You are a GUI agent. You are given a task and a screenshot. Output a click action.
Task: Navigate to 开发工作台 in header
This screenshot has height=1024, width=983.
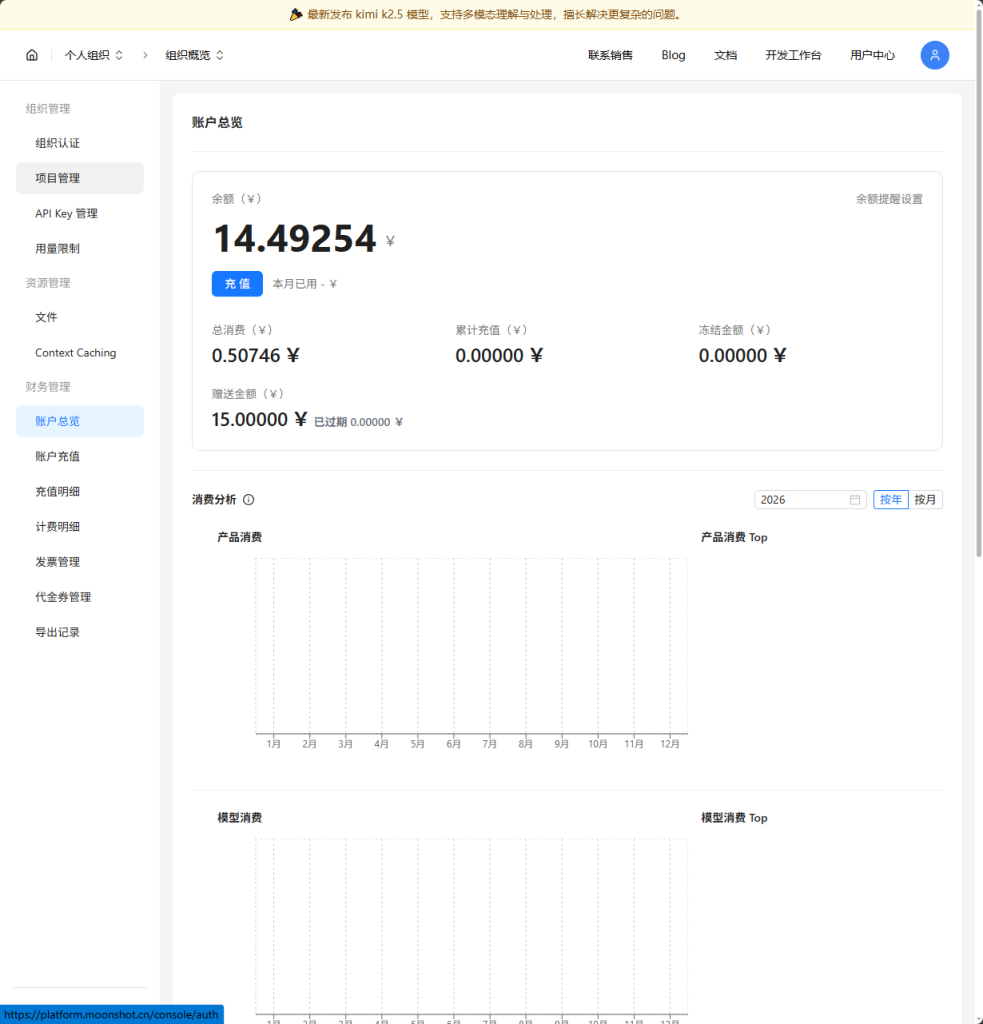(x=793, y=55)
